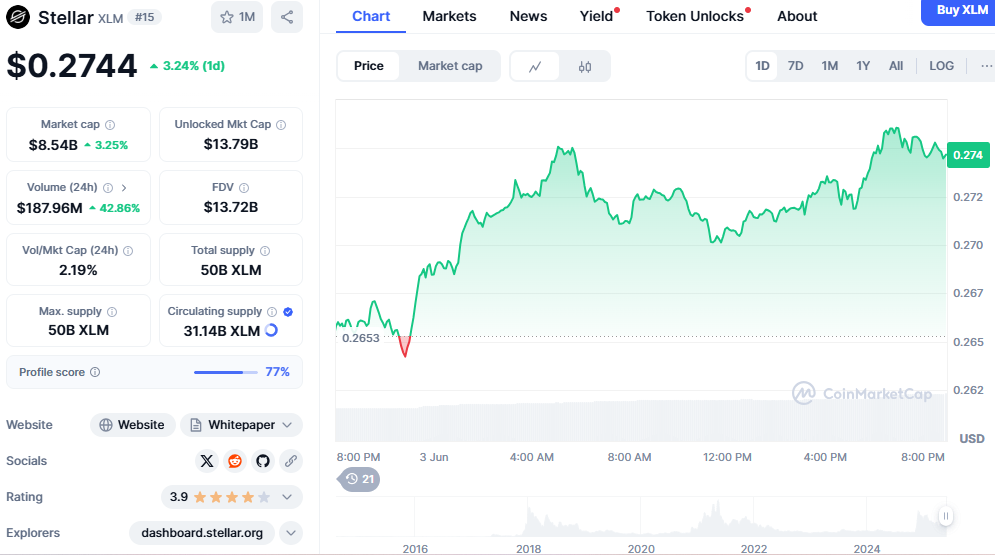Open the Token Unlocks tab
This screenshot has width=995, height=555.
point(697,16)
